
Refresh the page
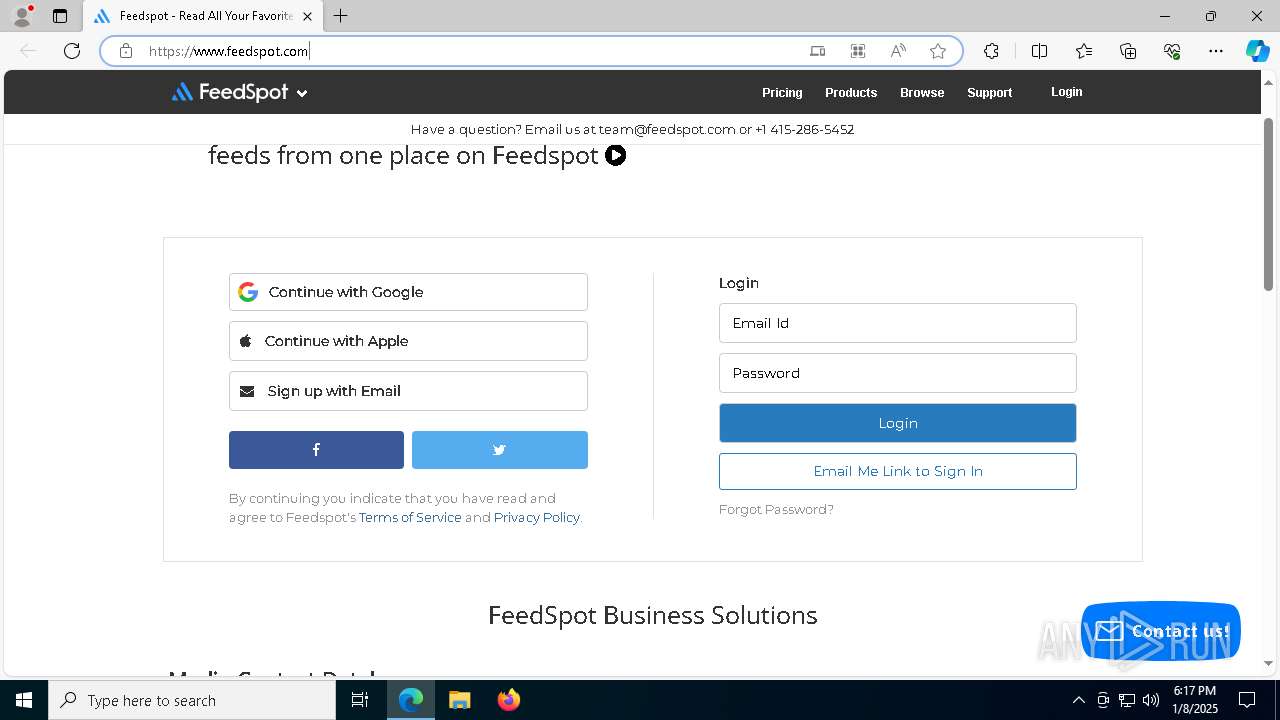[72, 51]
